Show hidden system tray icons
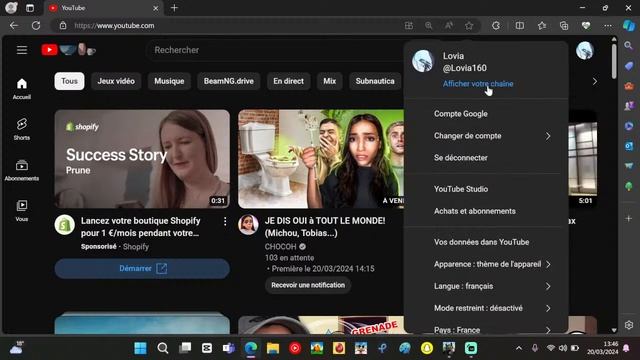Viewport: 640px width, 360px height. coord(519,348)
